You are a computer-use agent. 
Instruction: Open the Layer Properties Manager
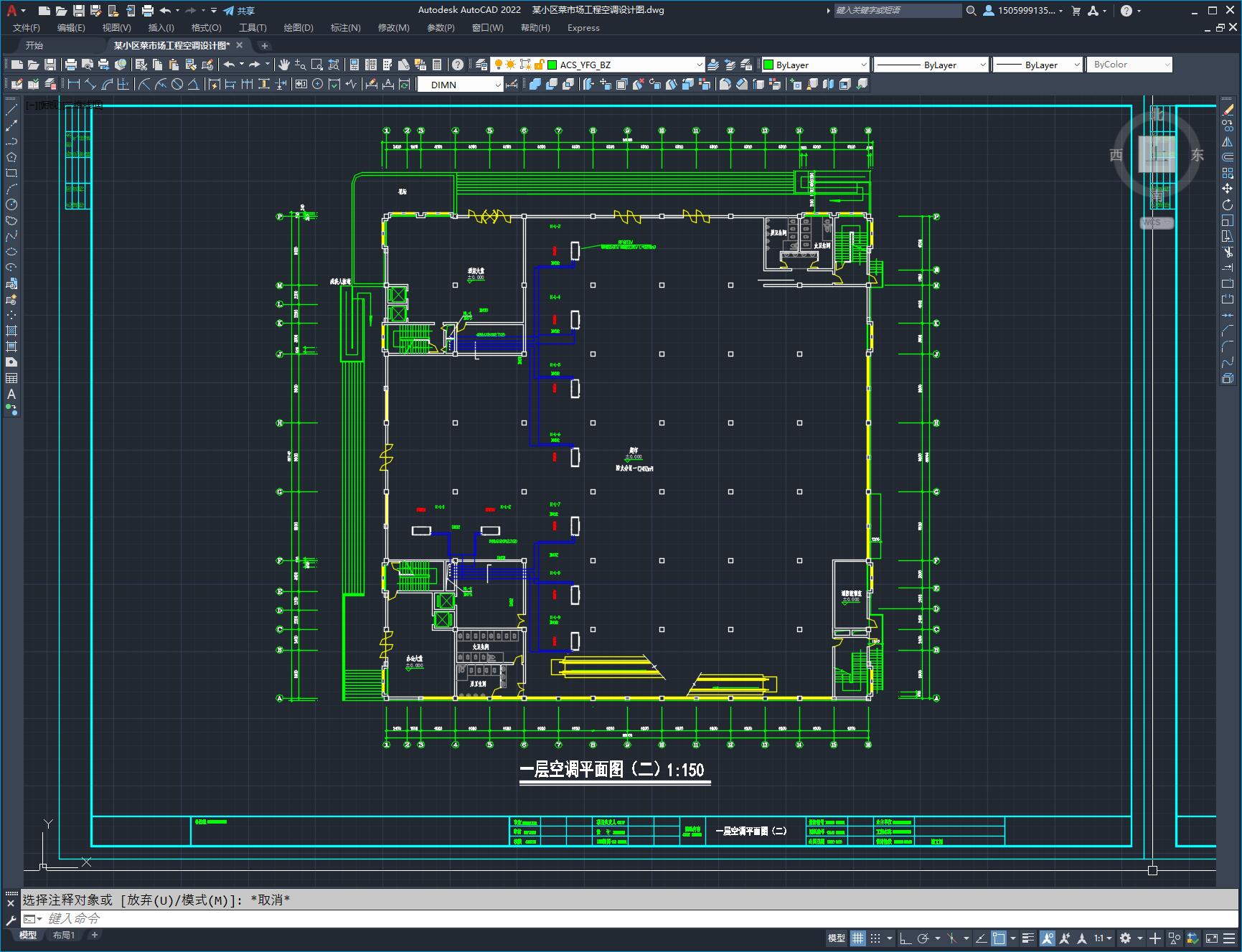click(481, 65)
